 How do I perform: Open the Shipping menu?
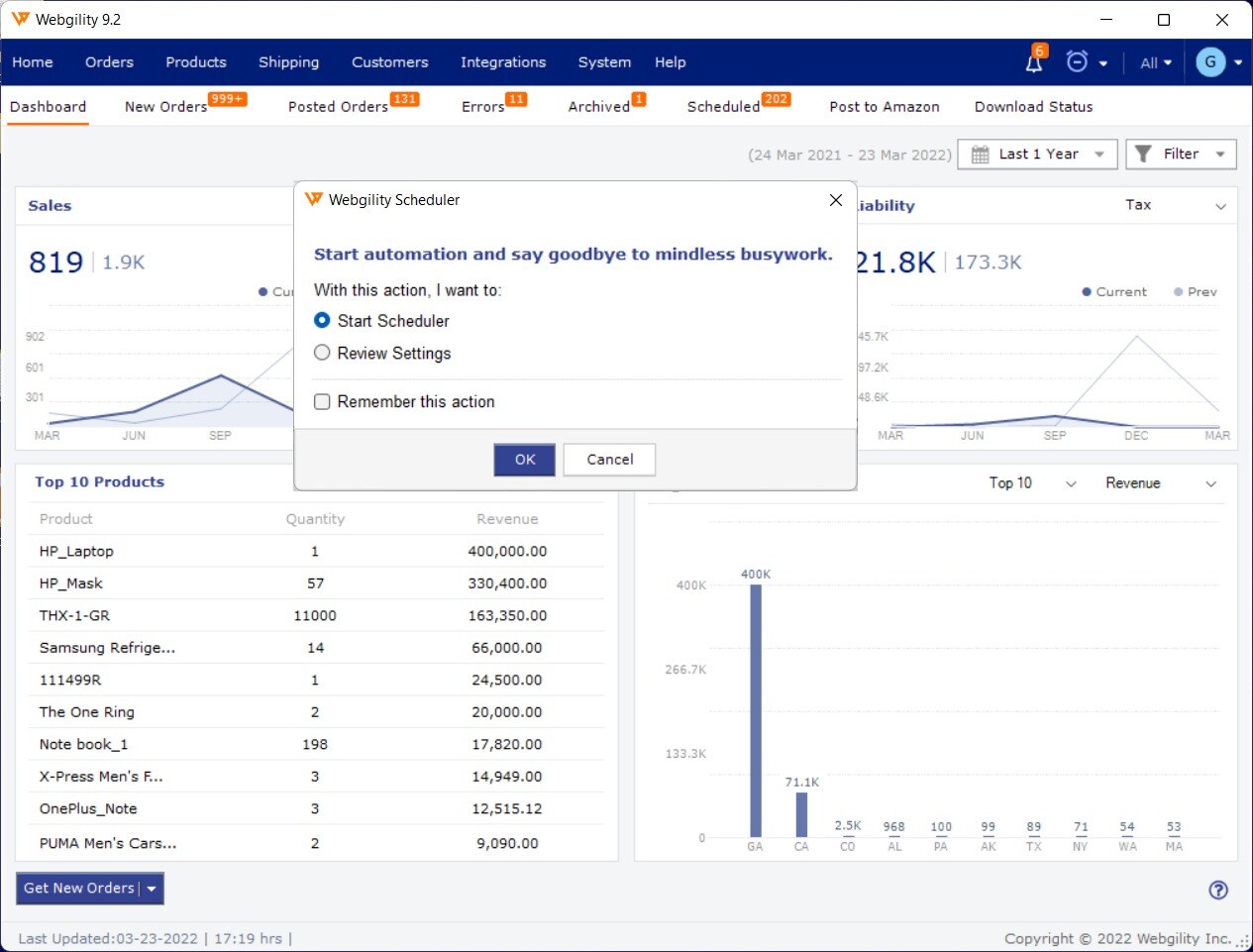click(288, 61)
